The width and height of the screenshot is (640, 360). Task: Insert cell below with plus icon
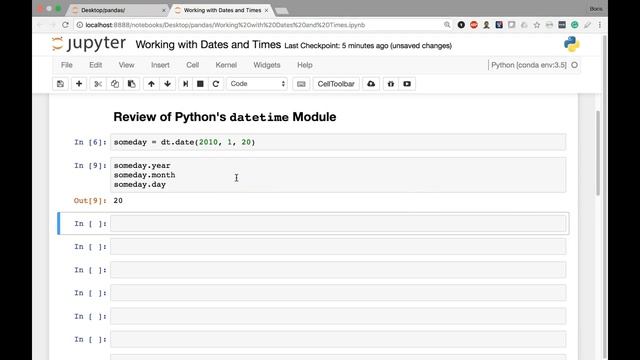pos(79,84)
